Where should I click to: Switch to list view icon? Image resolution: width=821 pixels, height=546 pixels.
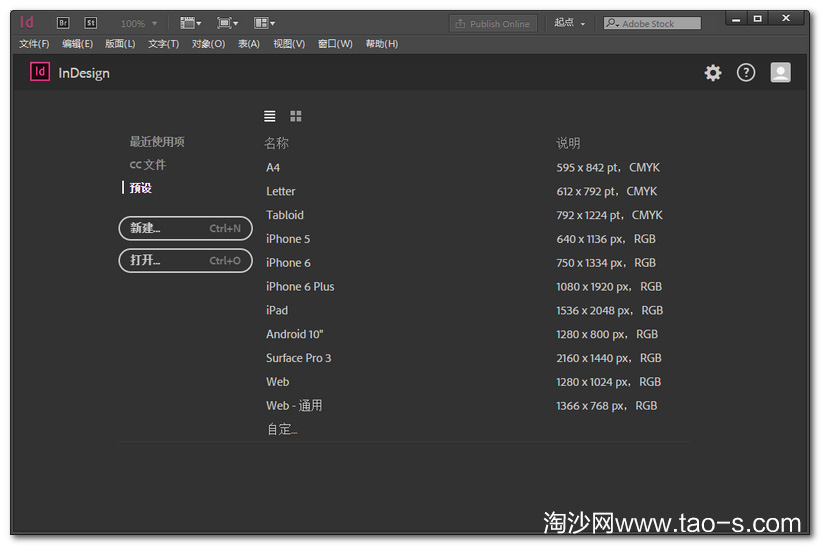pos(270,116)
